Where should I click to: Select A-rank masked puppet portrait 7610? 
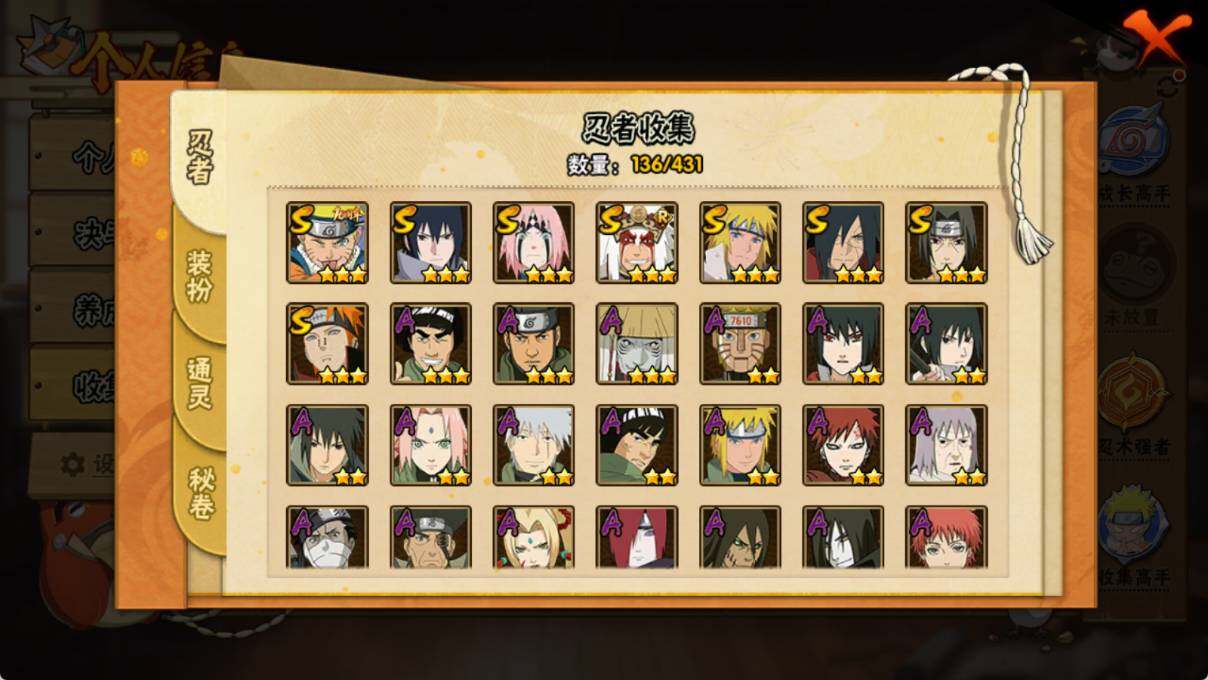pyautogui.click(x=741, y=344)
